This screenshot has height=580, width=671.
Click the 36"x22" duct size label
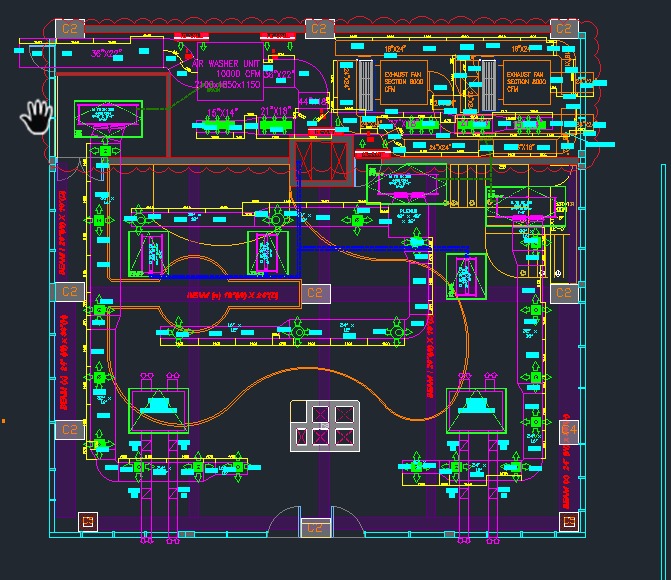coord(106,53)
